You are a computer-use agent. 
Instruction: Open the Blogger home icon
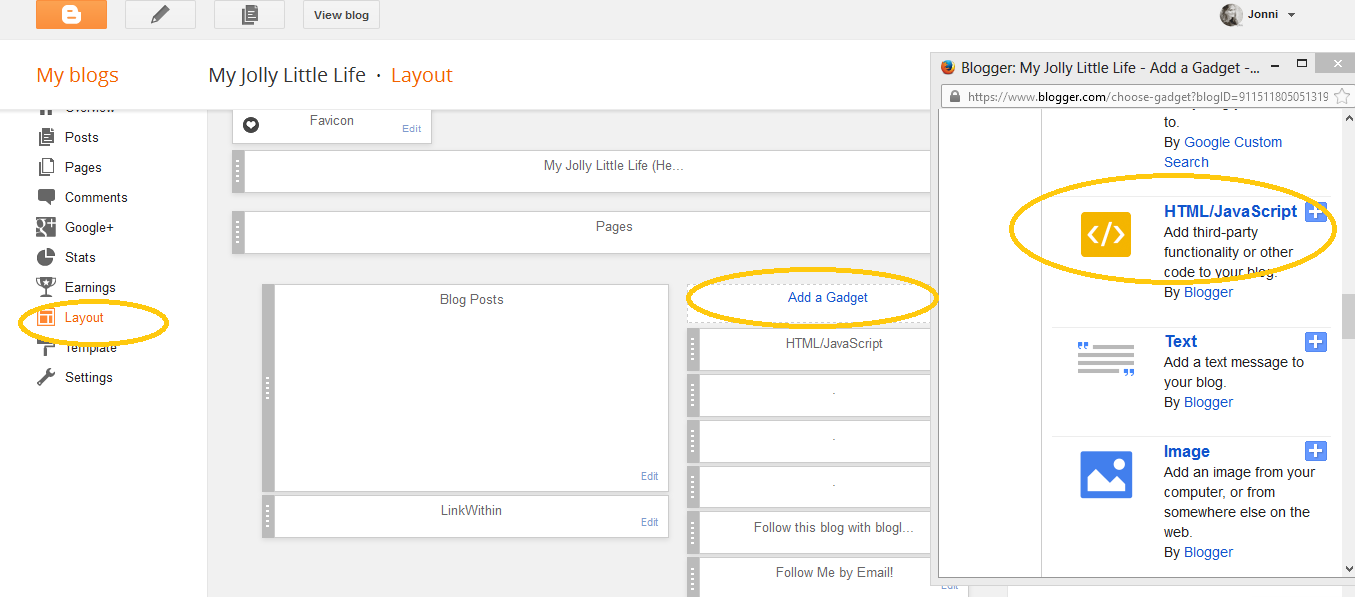pyautogui.click(x=70, y=14)
